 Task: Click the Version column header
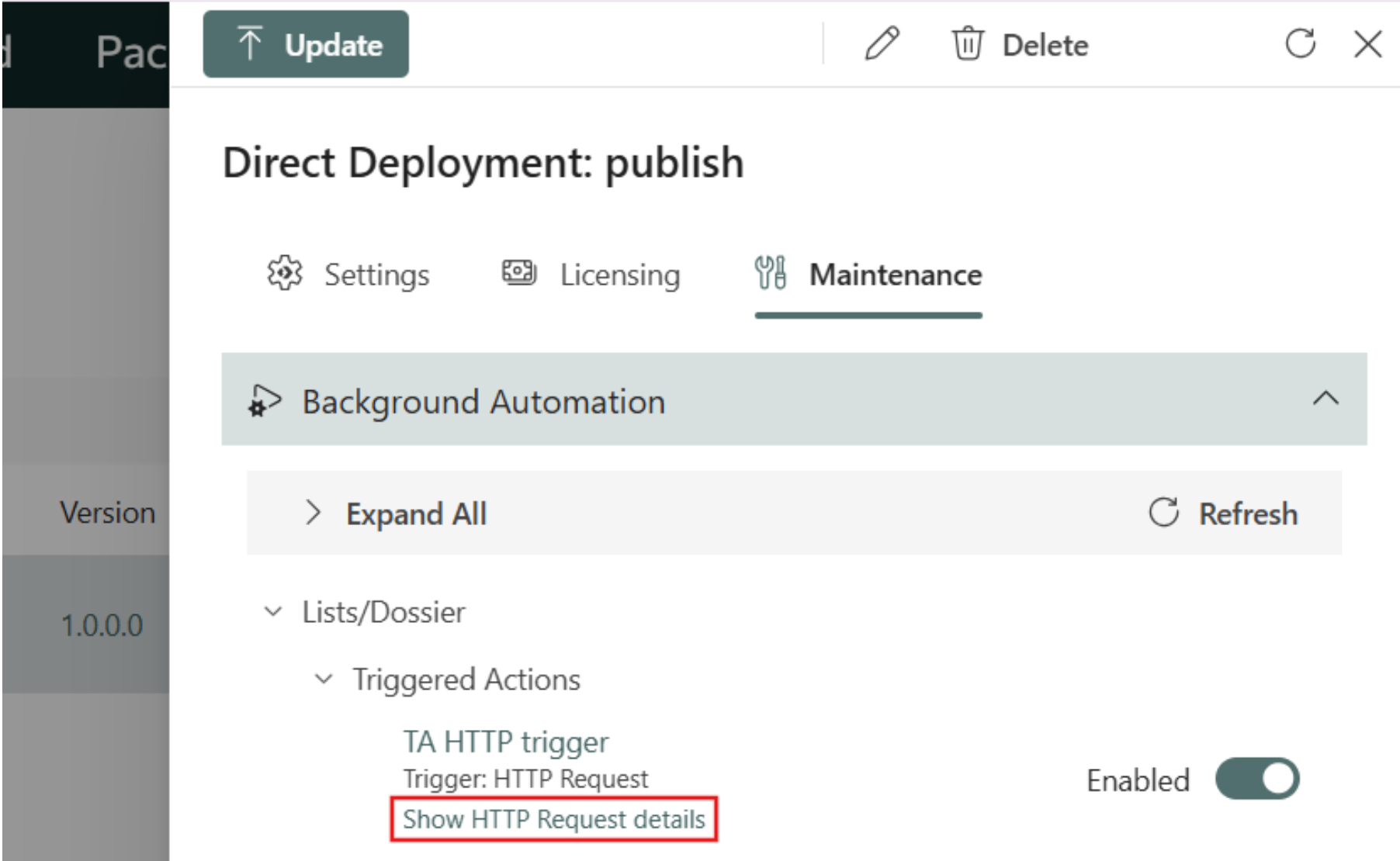tap(107, 513)
